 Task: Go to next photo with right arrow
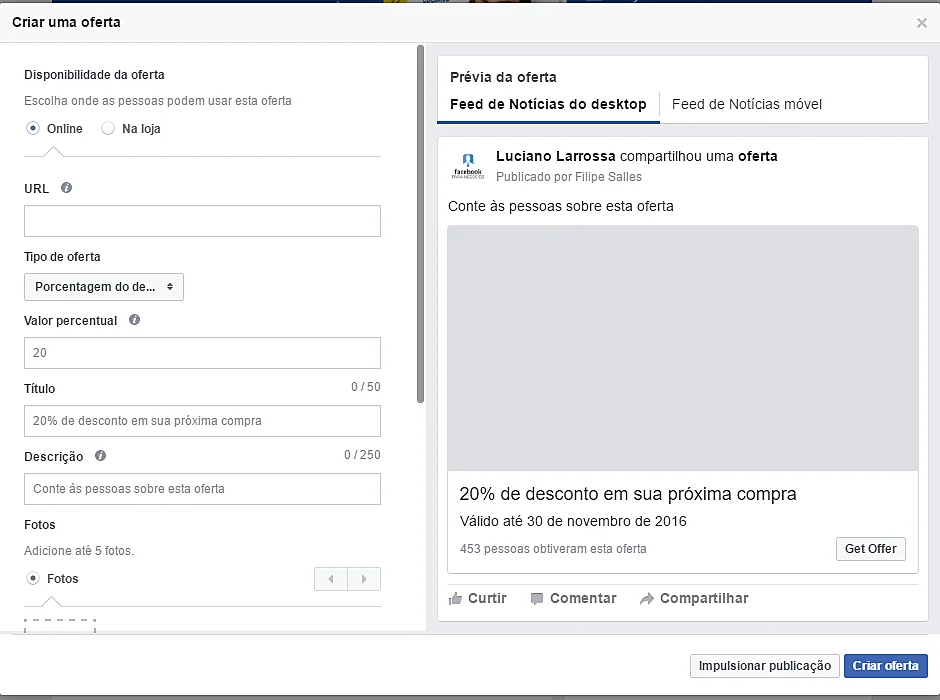click(364, 579)
